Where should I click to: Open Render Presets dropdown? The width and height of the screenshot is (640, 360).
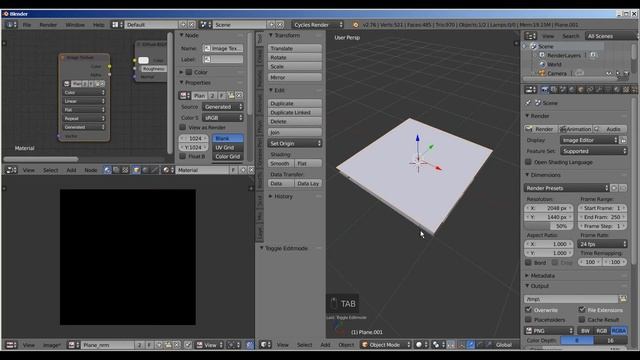coord(567,188)
